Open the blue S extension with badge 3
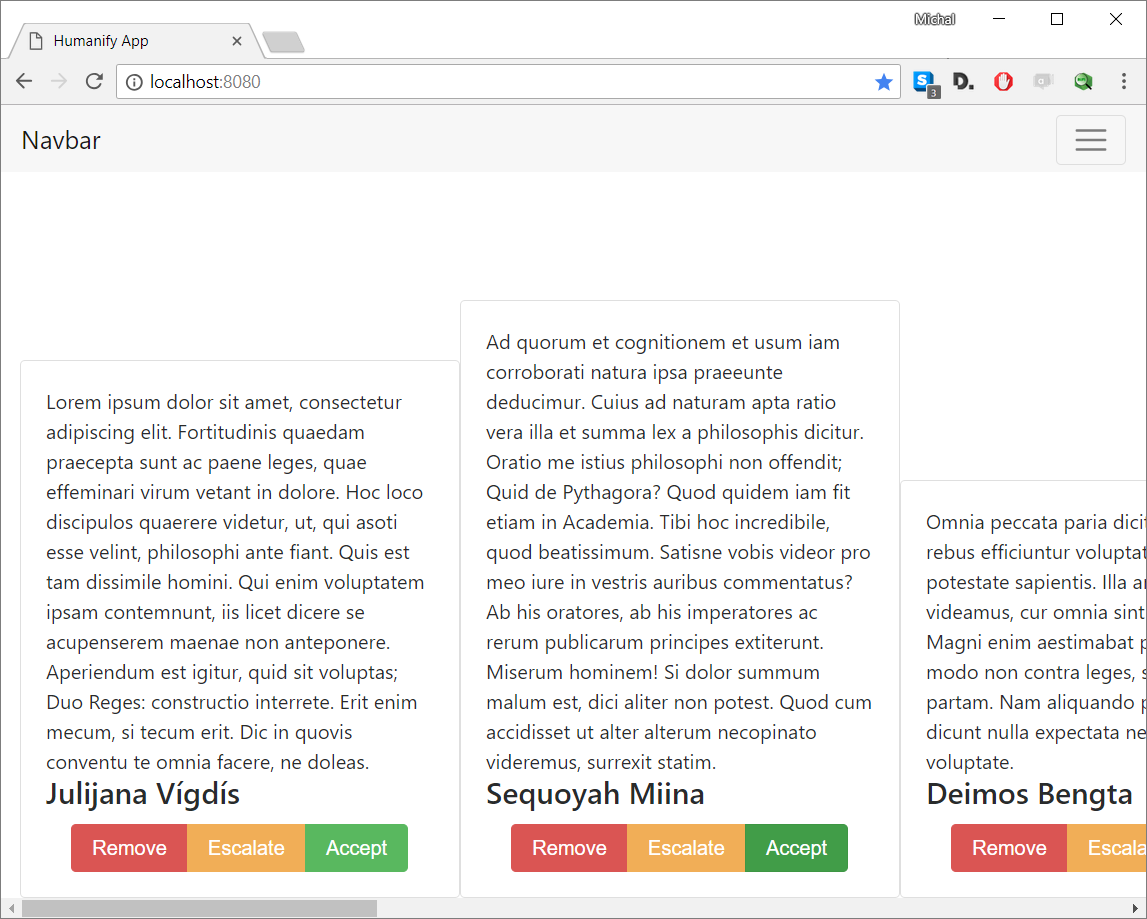 [x=925, y=83]
